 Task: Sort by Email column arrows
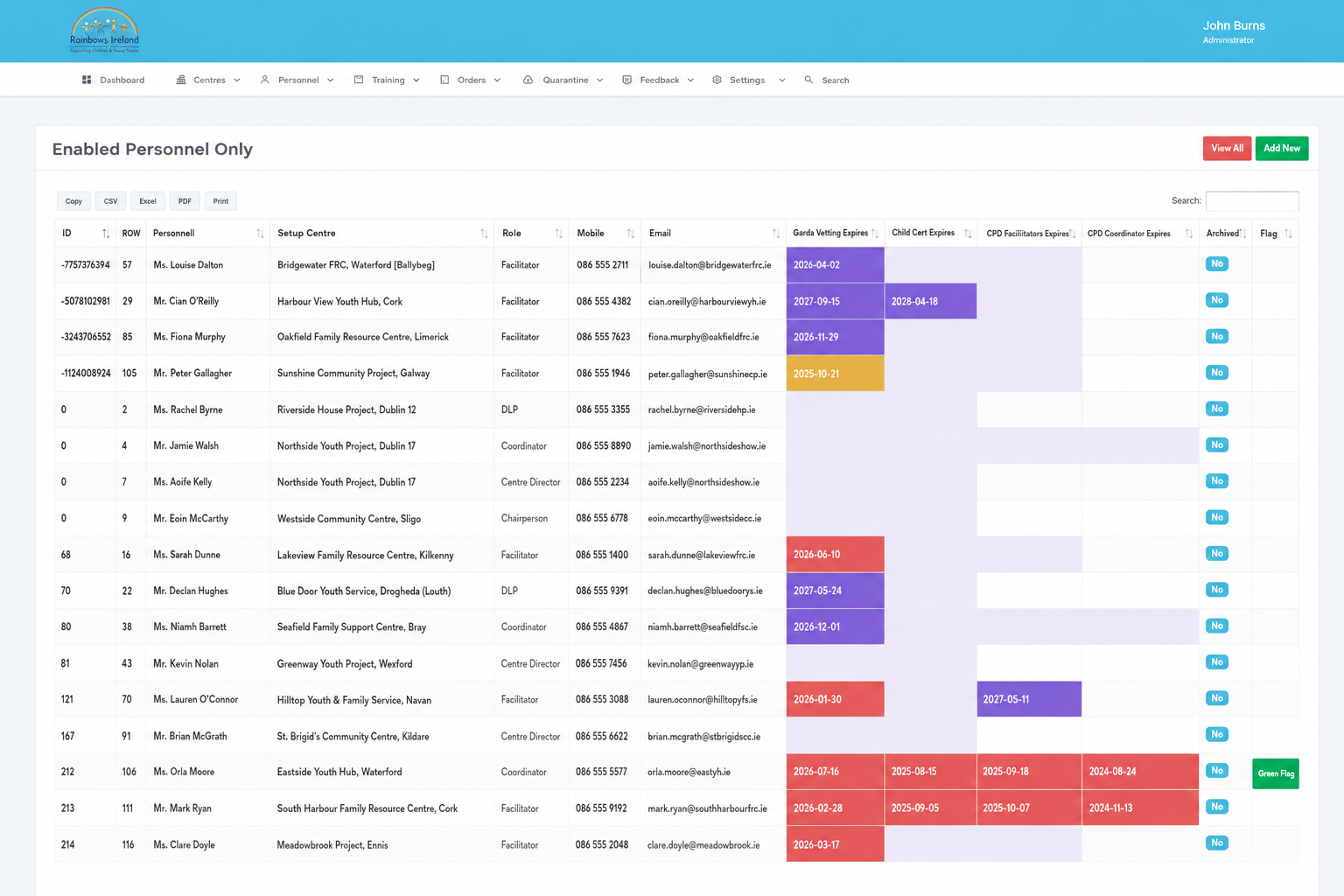tap(775, 234)
